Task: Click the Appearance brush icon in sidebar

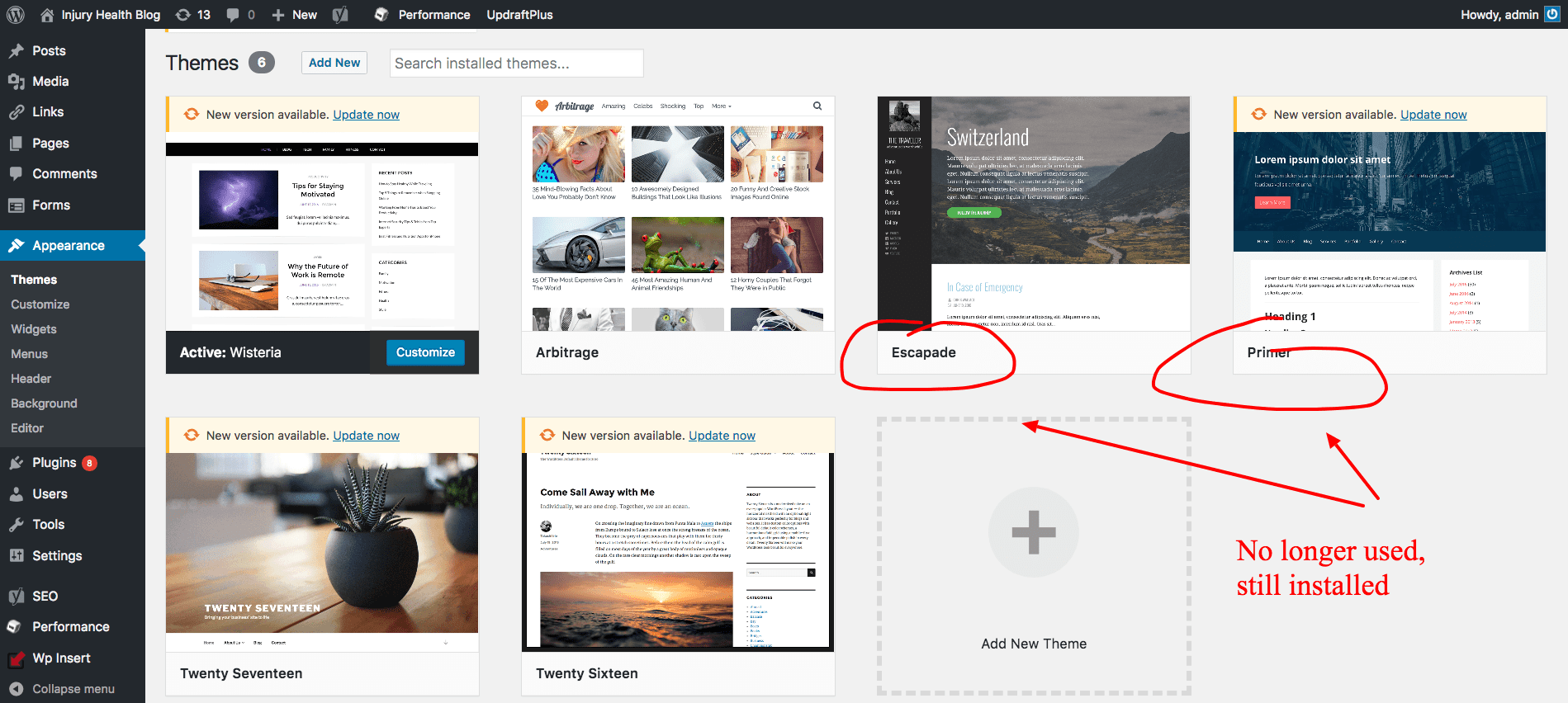Action: pos(16,246)
